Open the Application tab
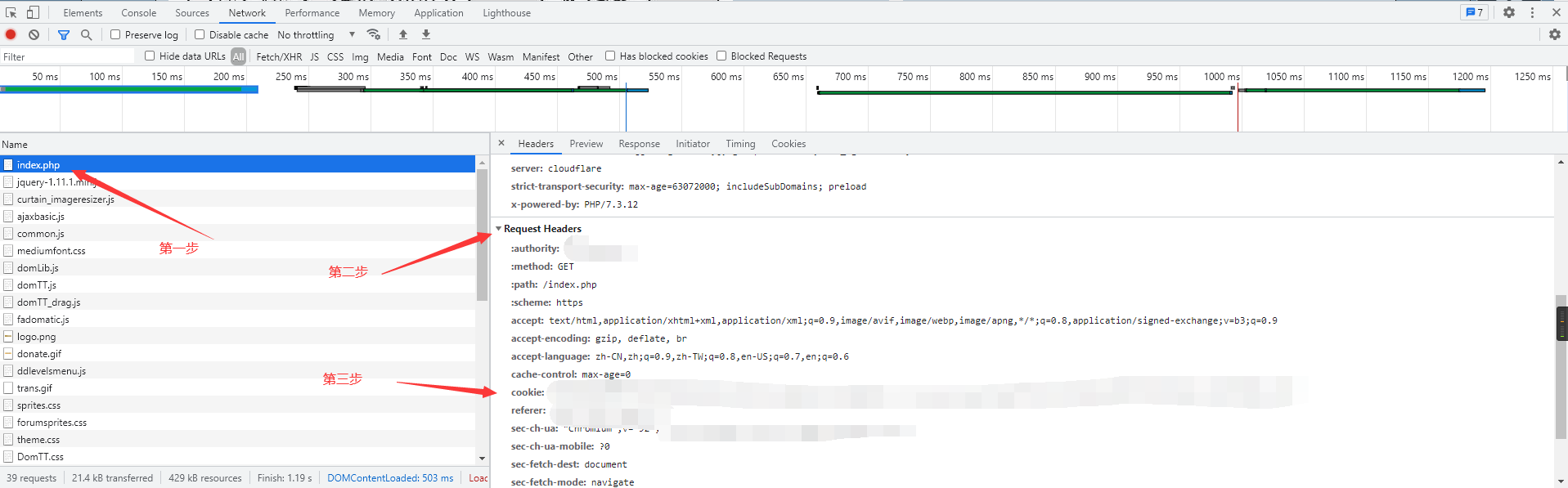Screen dimensions: 1568x488 click(x=438, y=12)
